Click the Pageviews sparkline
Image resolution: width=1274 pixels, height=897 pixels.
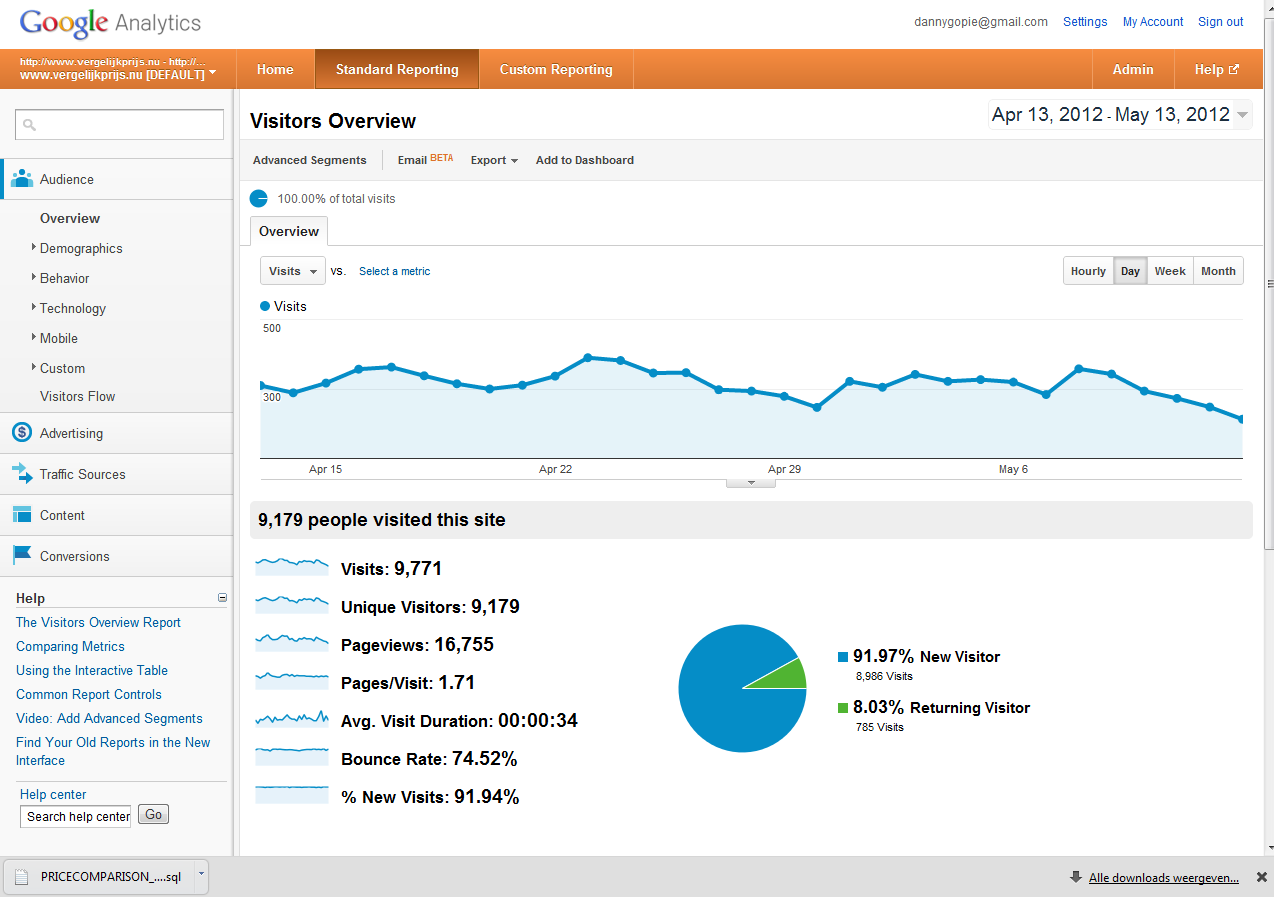(x=292, y=643)
